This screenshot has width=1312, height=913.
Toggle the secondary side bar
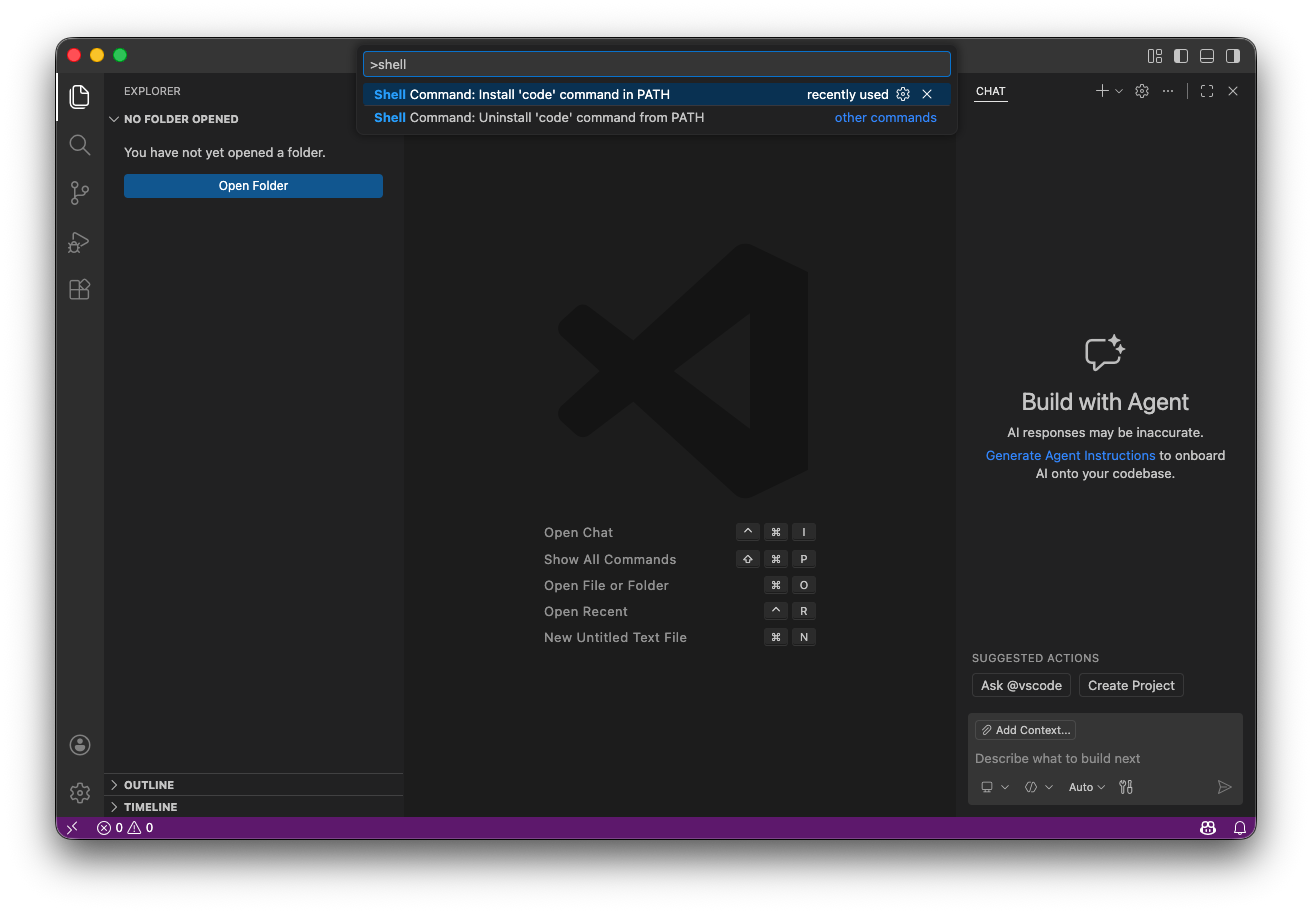click(1233, 56)
